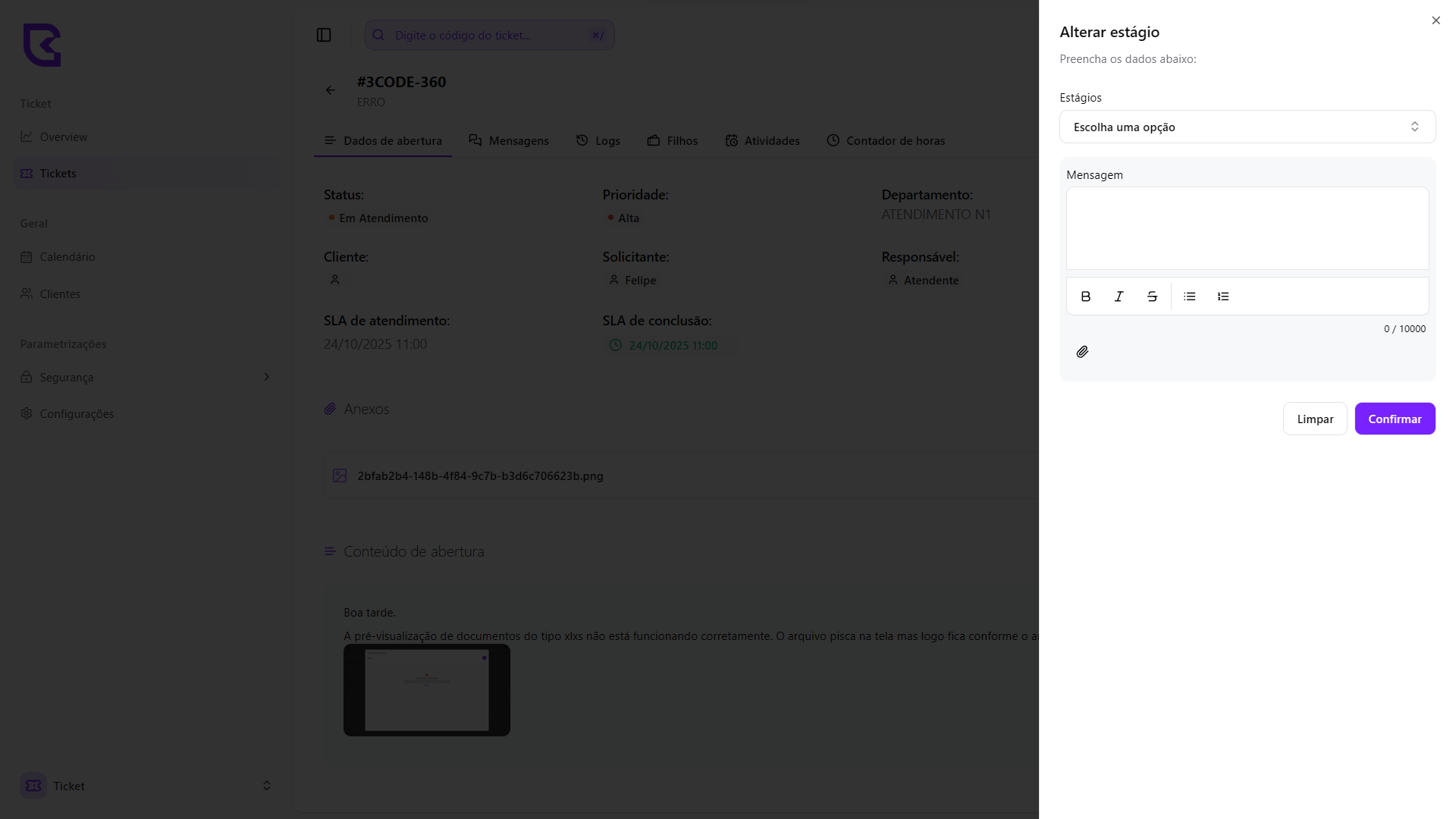The image size is (1456, 819).
Task: Close the Alterar estágio panel
Action: 1436,20
